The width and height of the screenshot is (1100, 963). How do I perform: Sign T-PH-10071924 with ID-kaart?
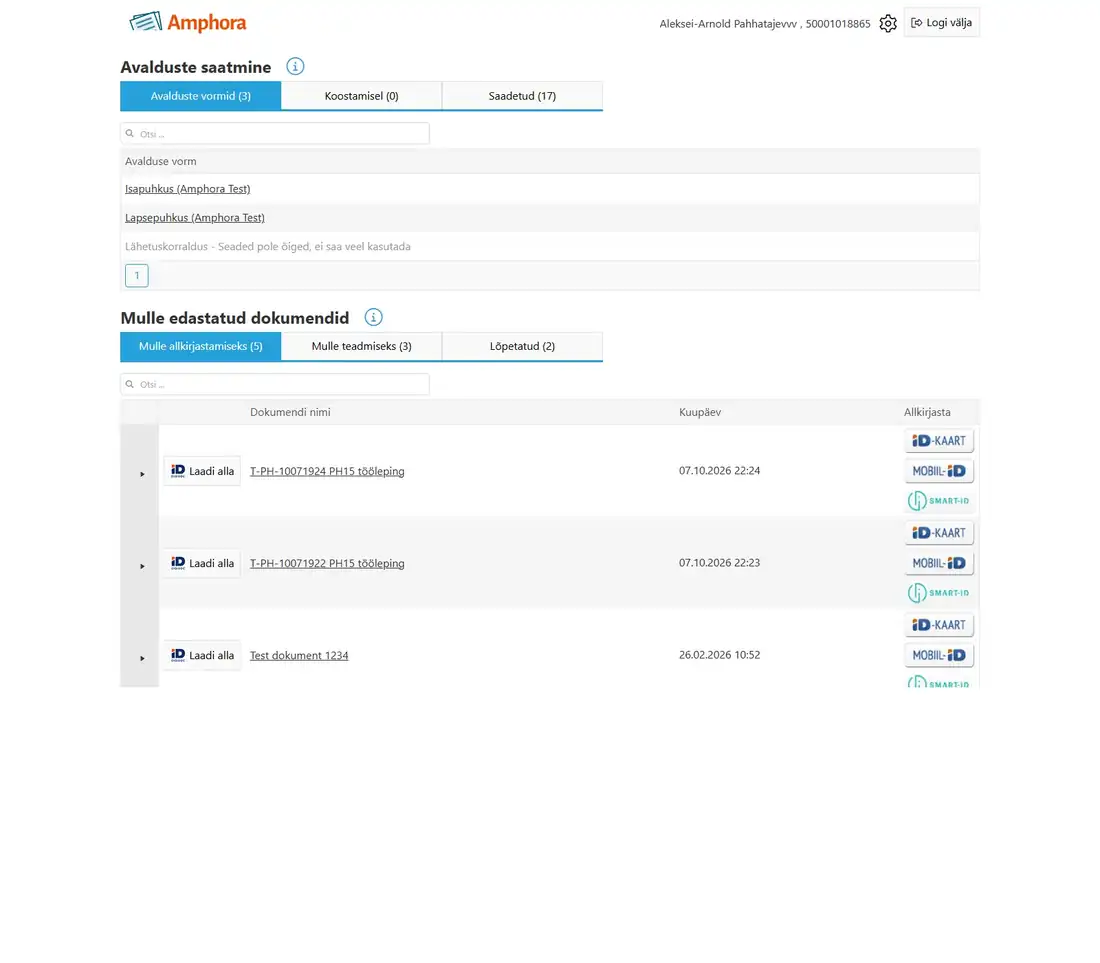(939, 440)
